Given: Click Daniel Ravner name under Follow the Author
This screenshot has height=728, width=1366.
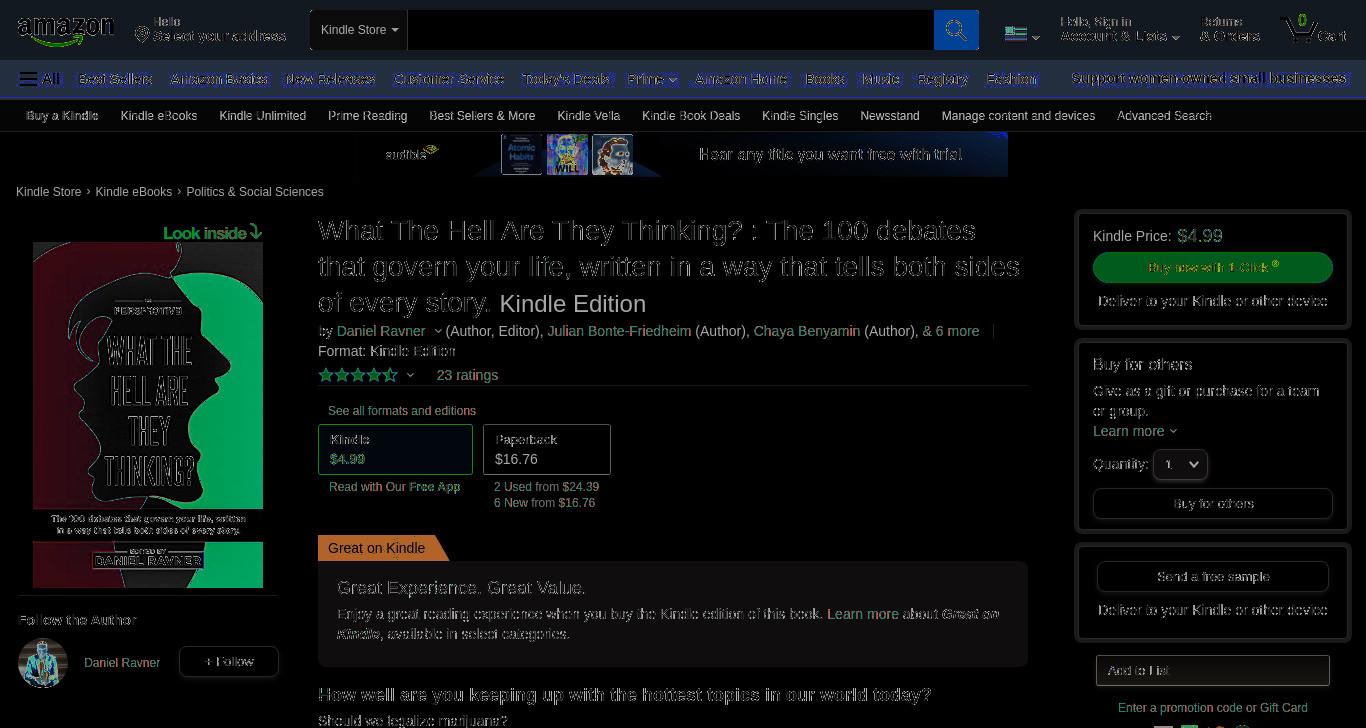Looking at the screenshot, I should coord(122,663).
